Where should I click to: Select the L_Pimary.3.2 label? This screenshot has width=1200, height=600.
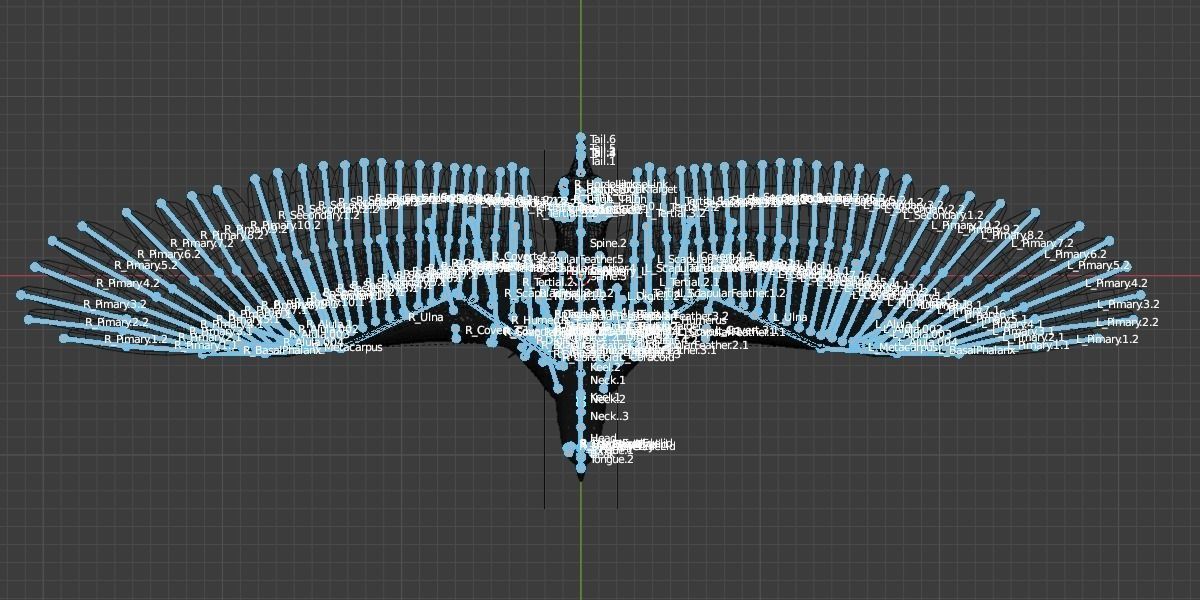coord(1128,304)
